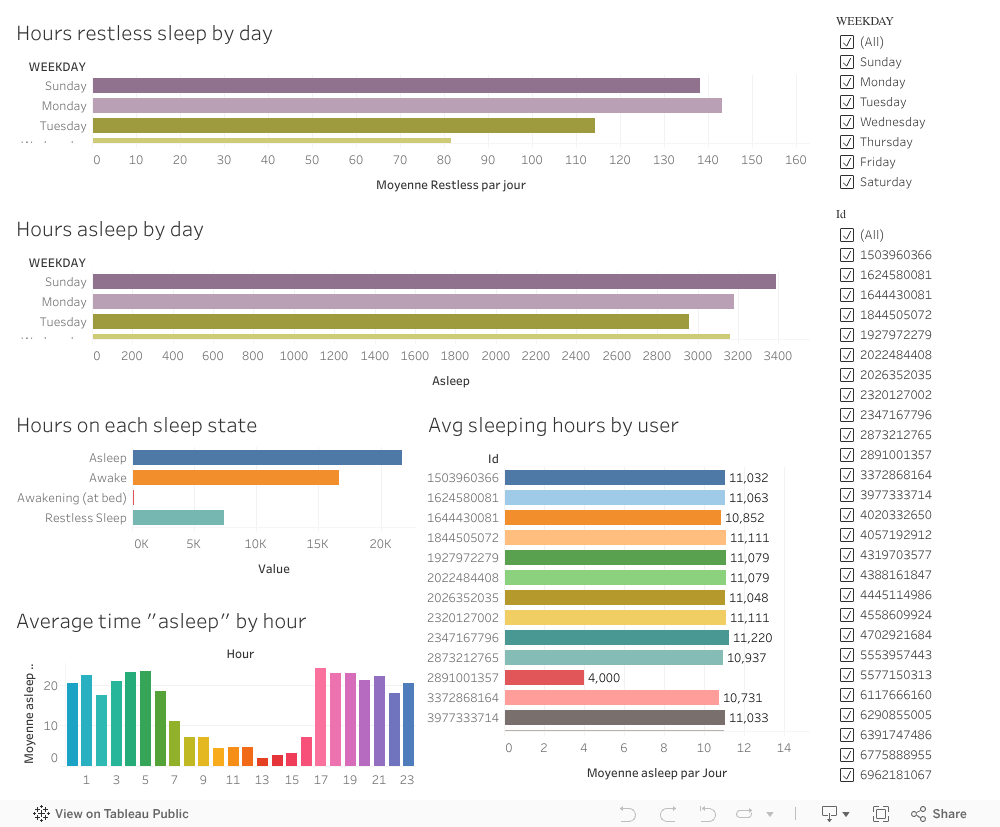Click the Revert icon in the toolbar

click(x=707, y=814)
